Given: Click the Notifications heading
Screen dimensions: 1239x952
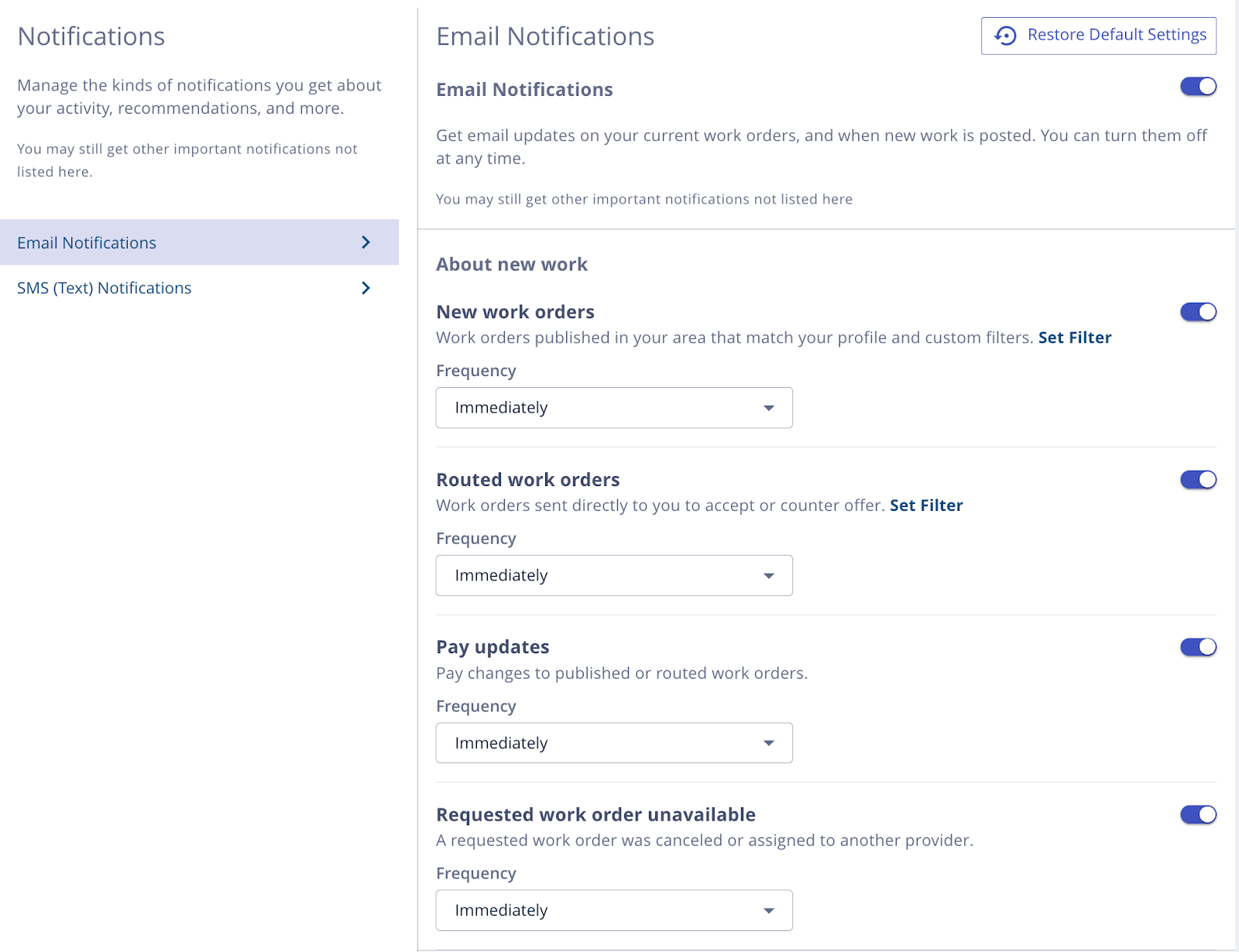Looking at the screenshot, I should pyautogui.click(x=91, y=36).
